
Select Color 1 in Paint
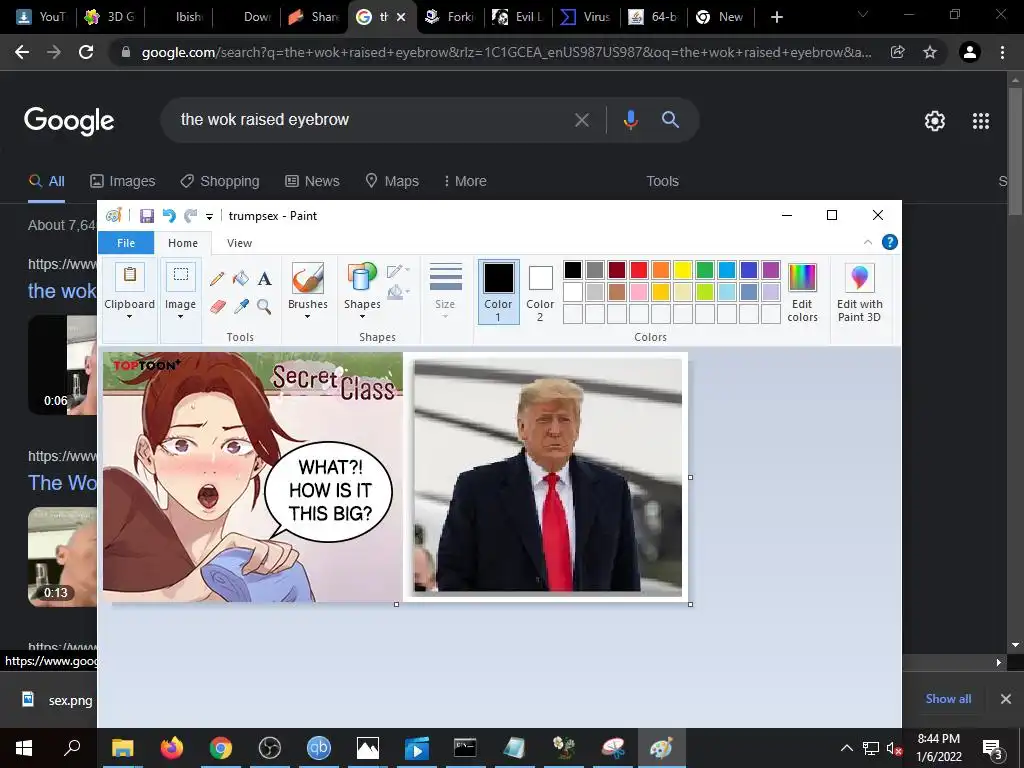pos(498,292)
